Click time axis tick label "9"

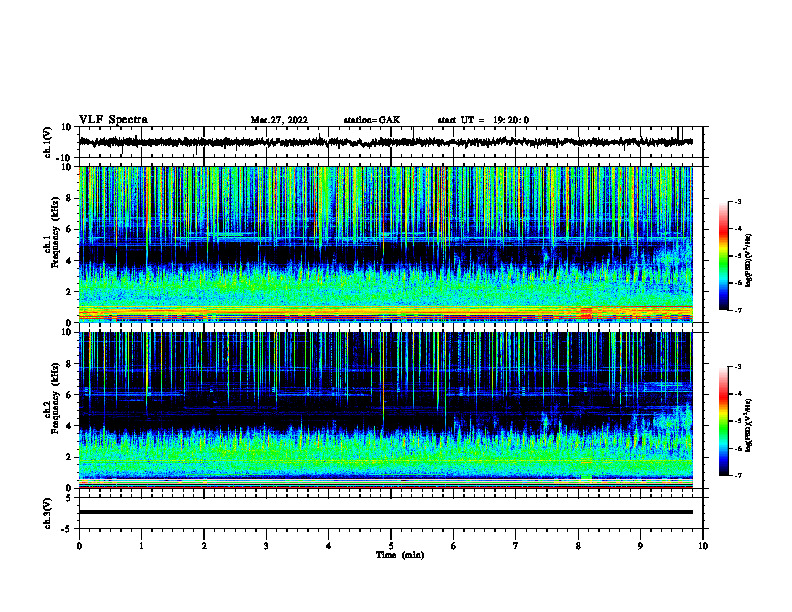click(x=640, y=546)
